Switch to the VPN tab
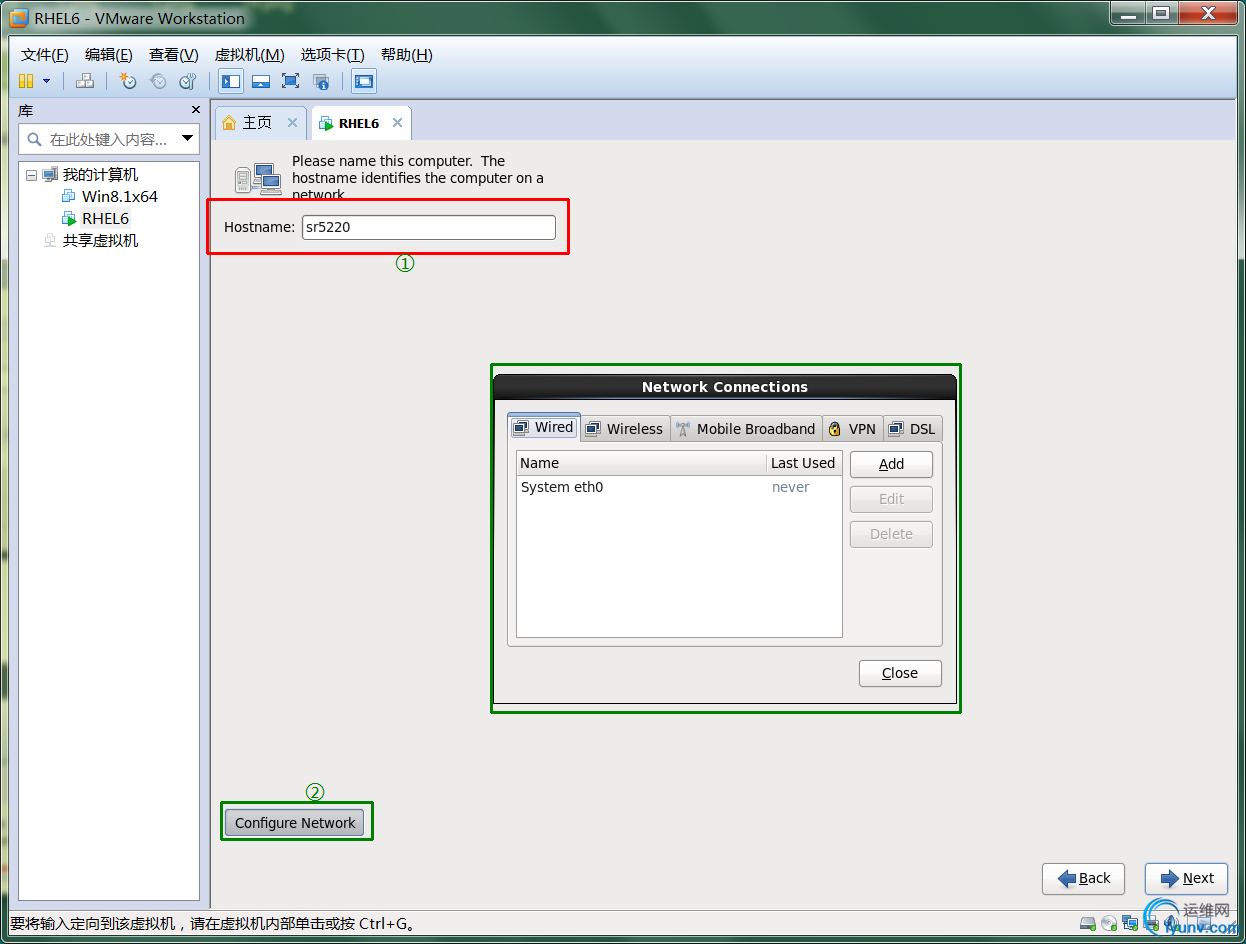 coord(853,429)
